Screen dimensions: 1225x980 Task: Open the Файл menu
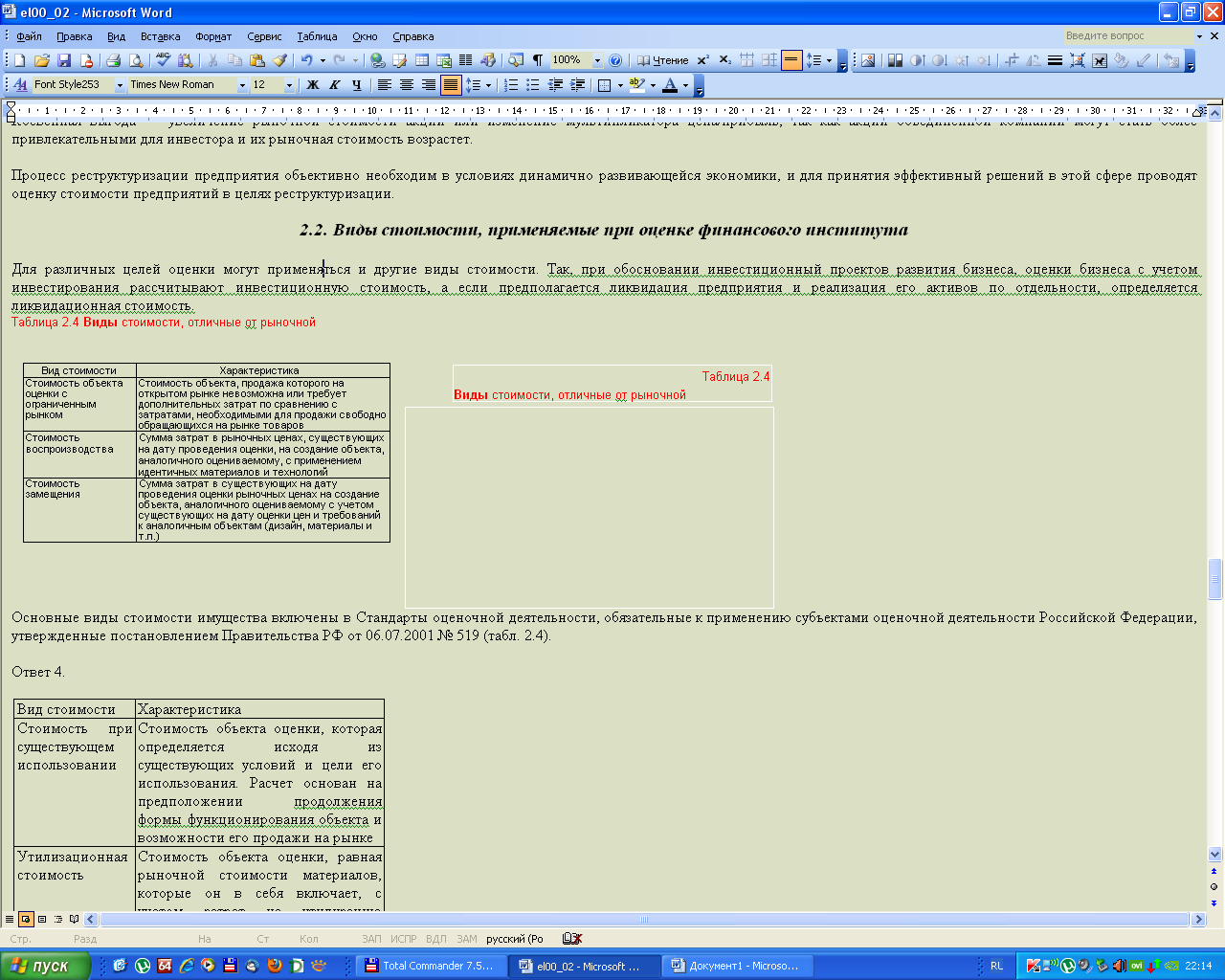29,36
